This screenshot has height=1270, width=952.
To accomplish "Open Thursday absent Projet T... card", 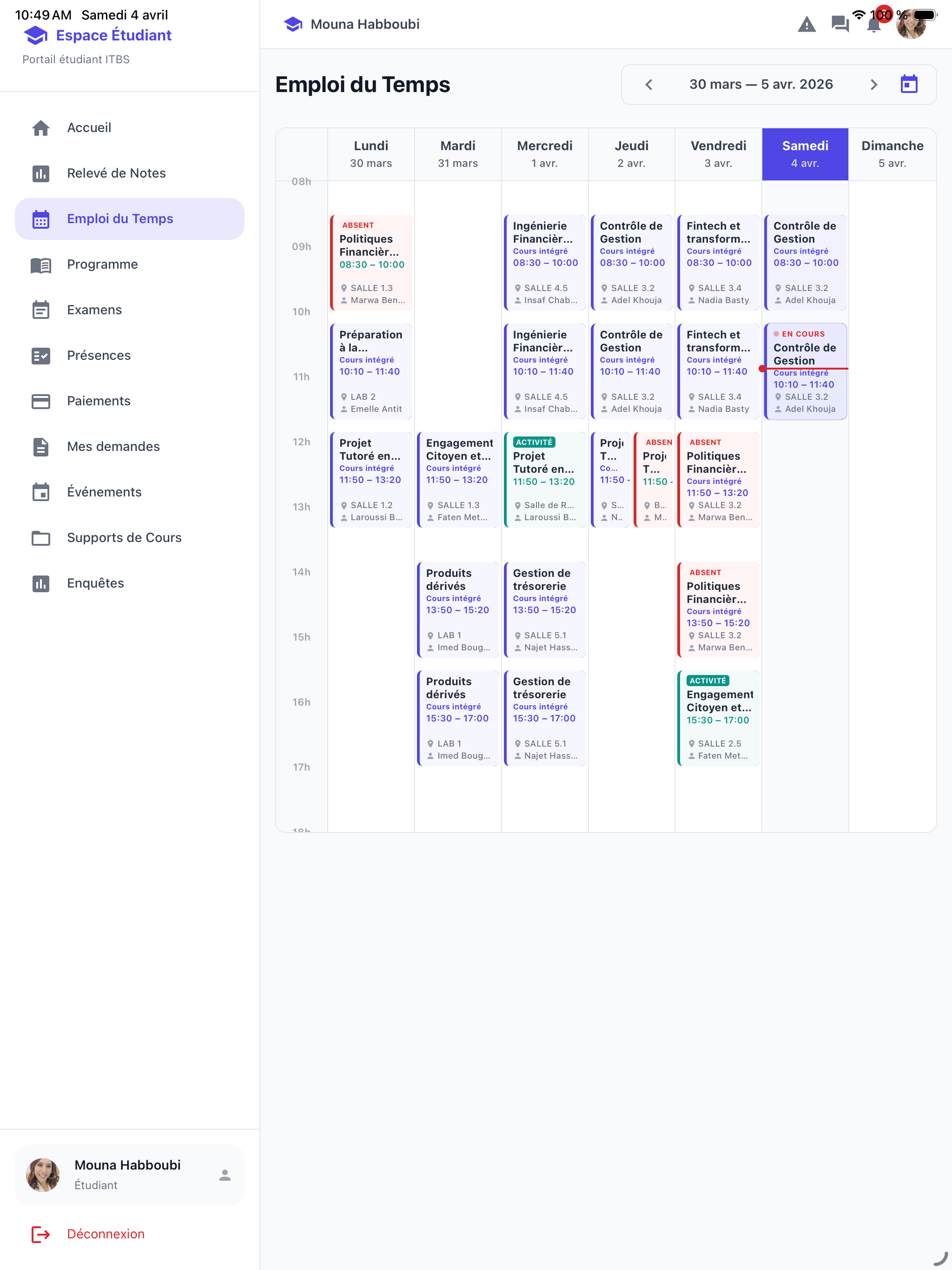I will tap(653, 480).
